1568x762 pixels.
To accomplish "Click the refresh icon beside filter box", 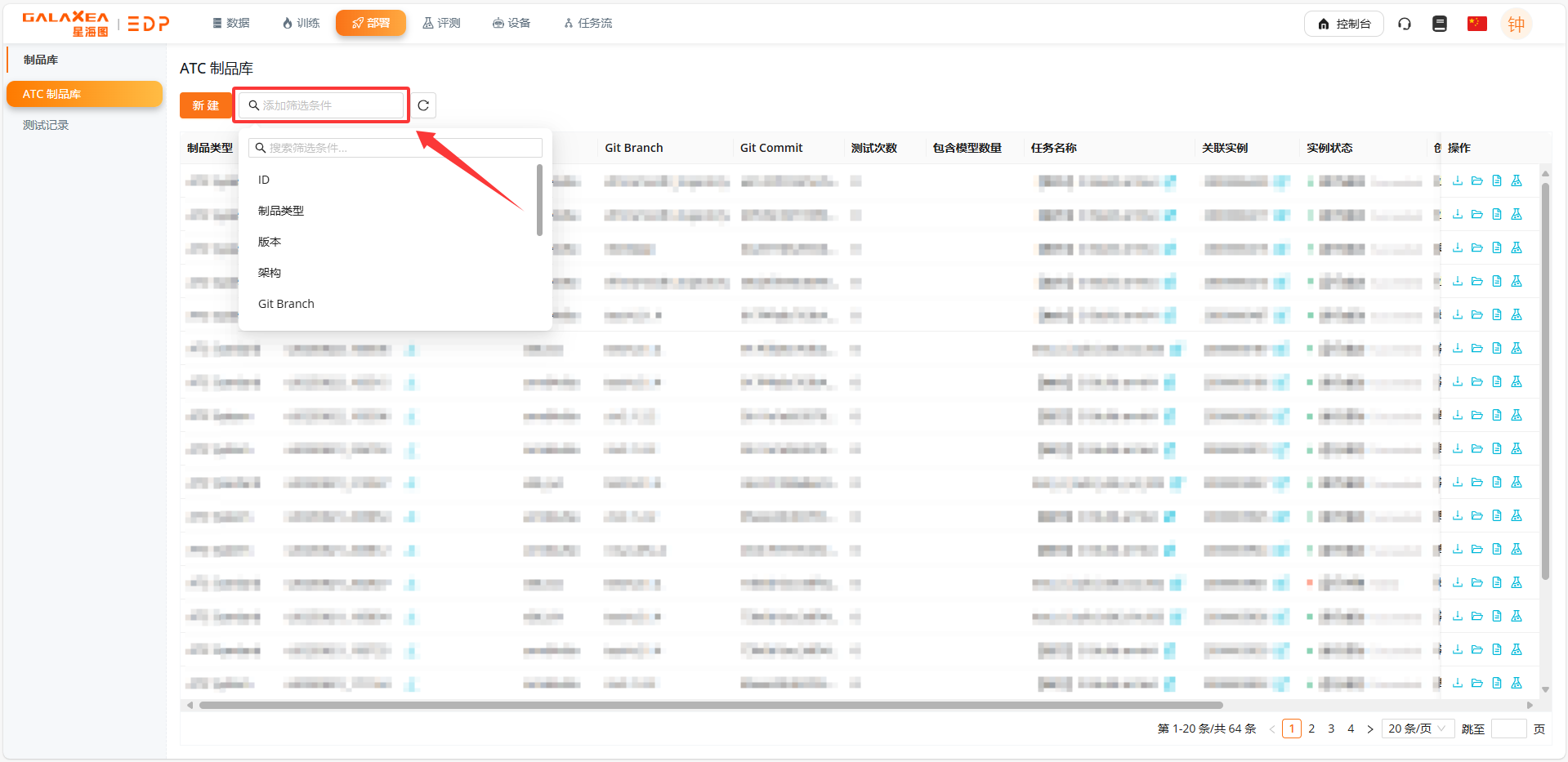I will (423, 105).
